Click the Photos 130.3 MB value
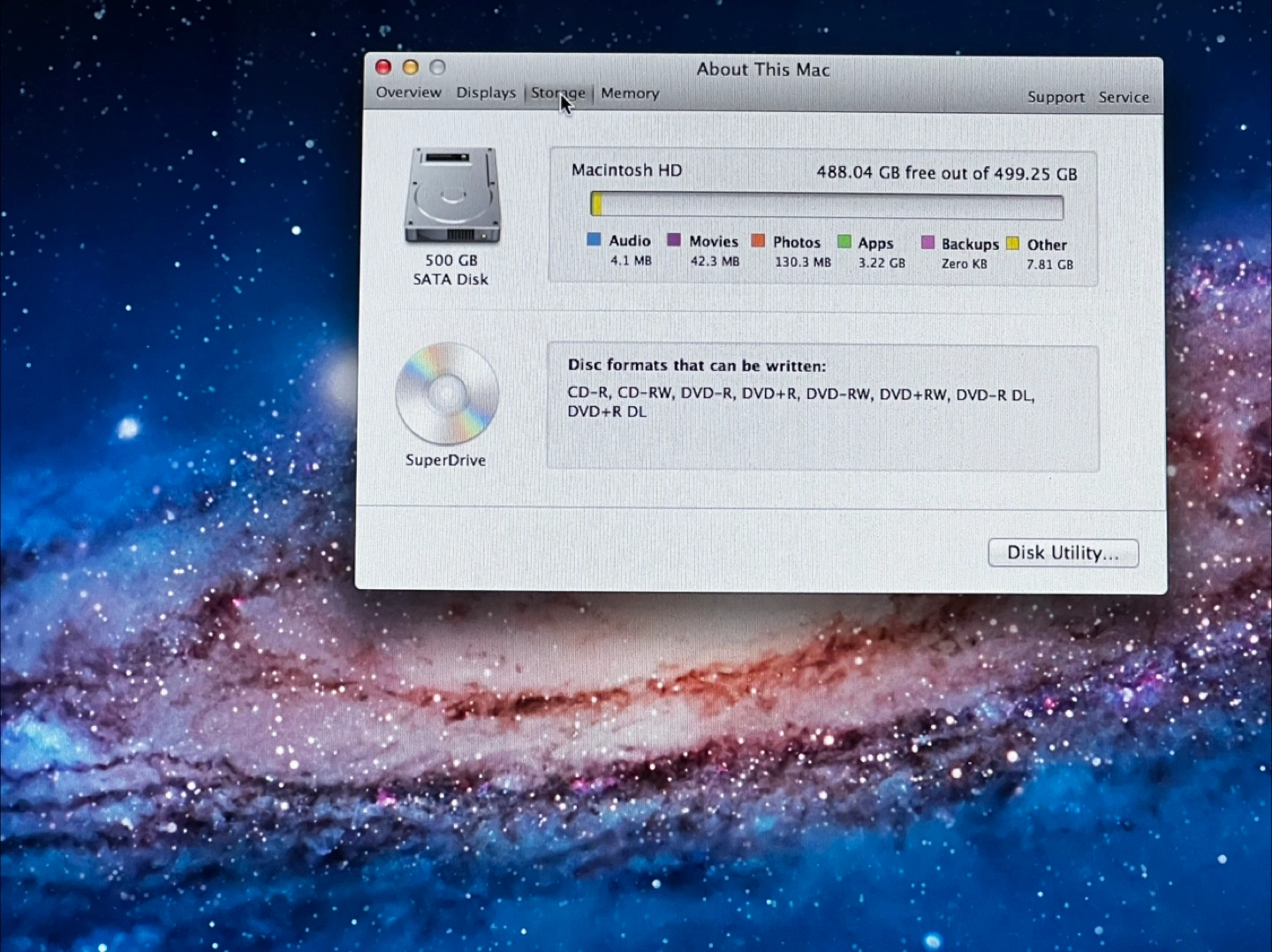 803,262
